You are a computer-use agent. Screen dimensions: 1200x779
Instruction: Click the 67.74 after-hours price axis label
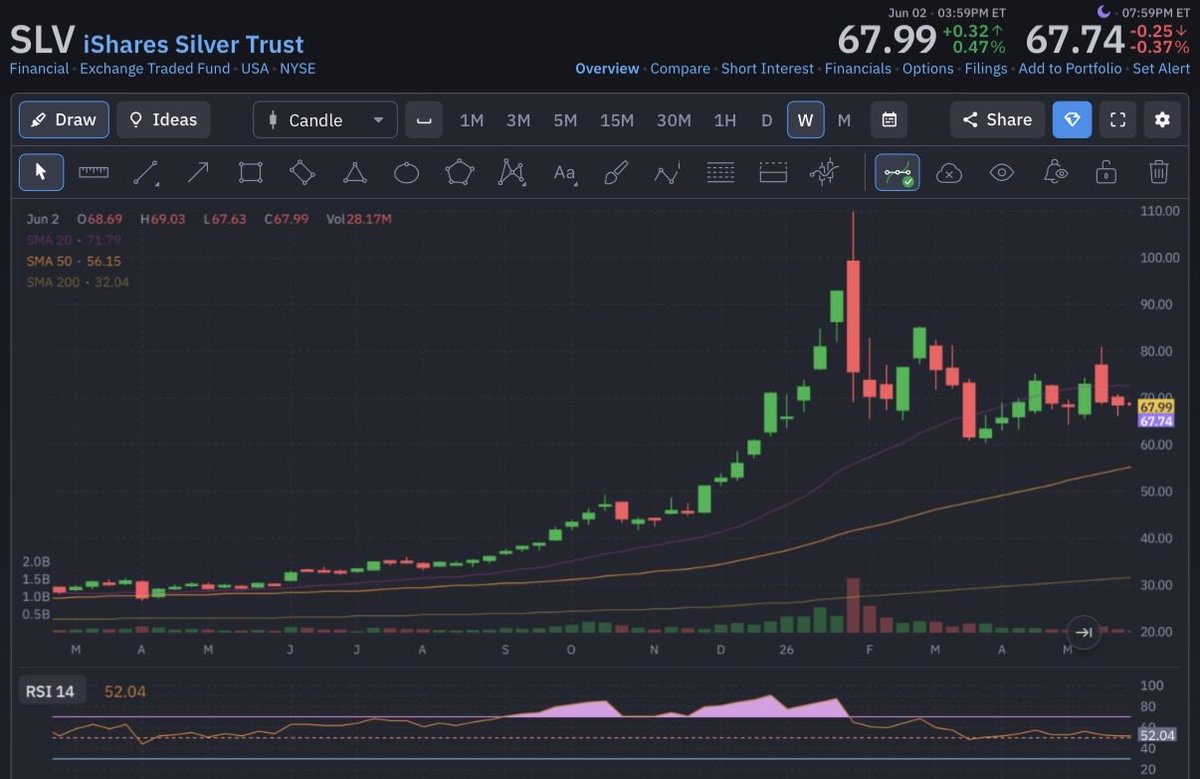[1155, 421]
